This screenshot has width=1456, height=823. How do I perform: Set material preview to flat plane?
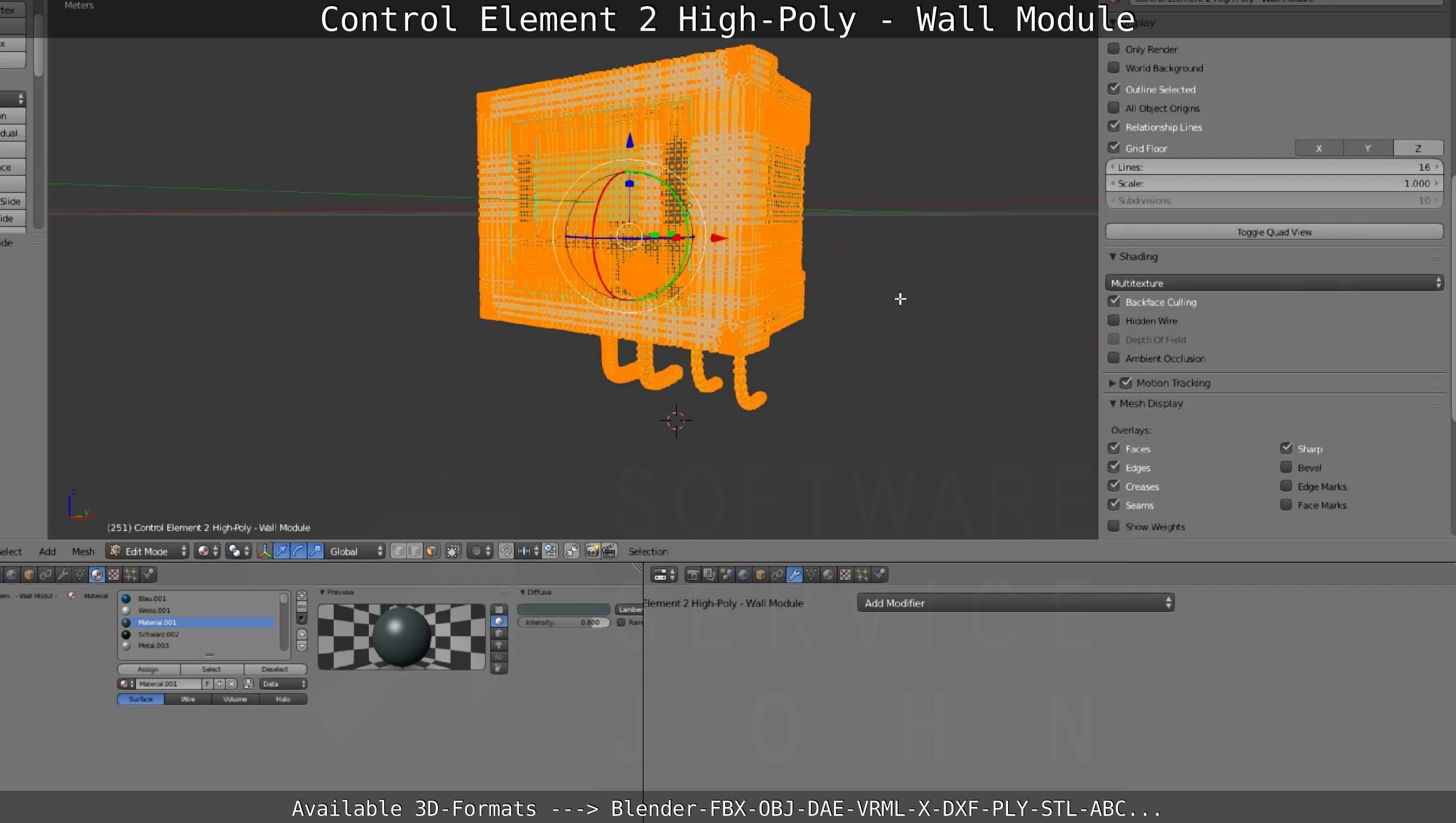tap(498, 609)
